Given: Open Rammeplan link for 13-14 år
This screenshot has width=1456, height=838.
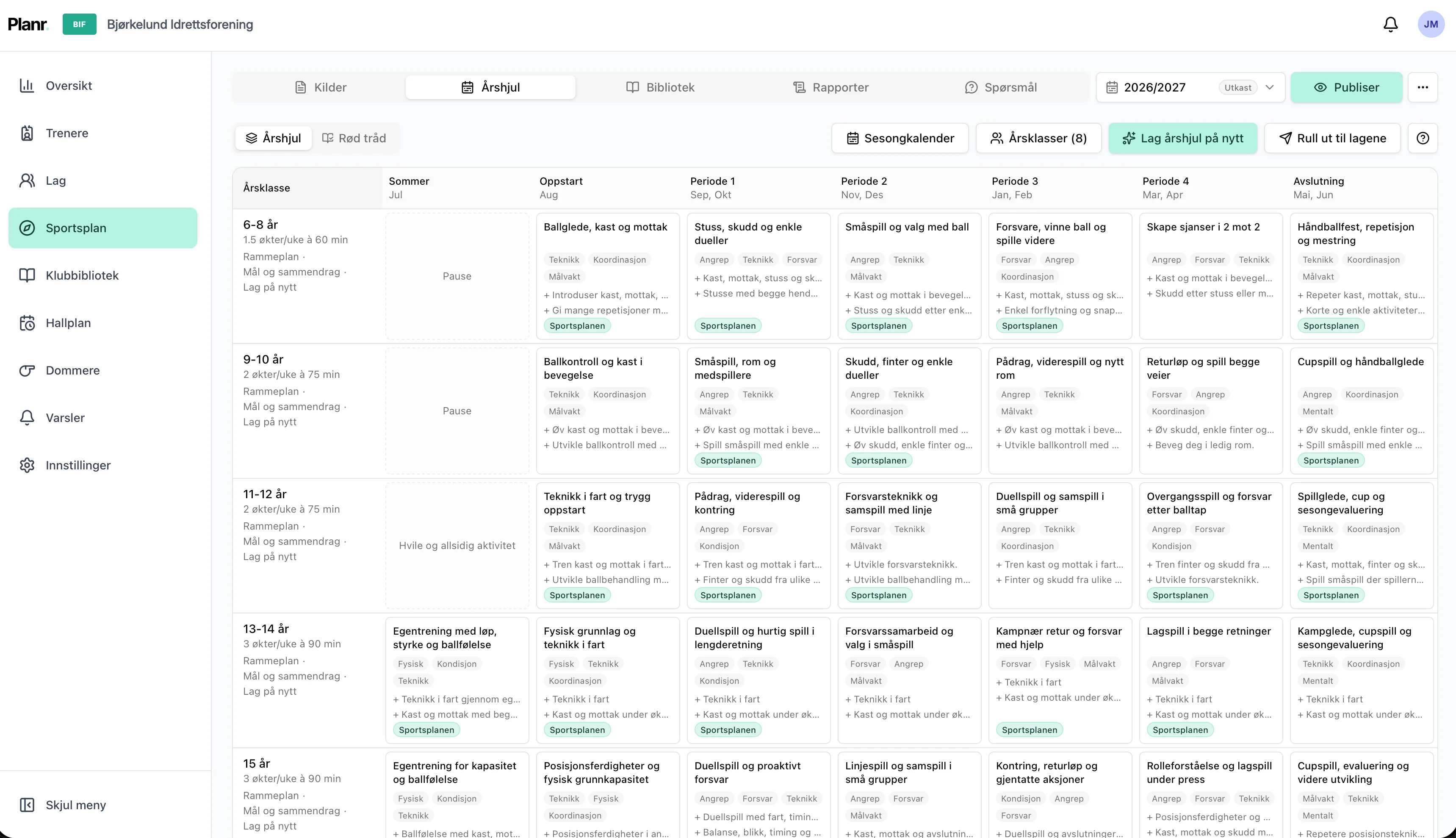Looking at the screenshot, I should click(271, 661).
